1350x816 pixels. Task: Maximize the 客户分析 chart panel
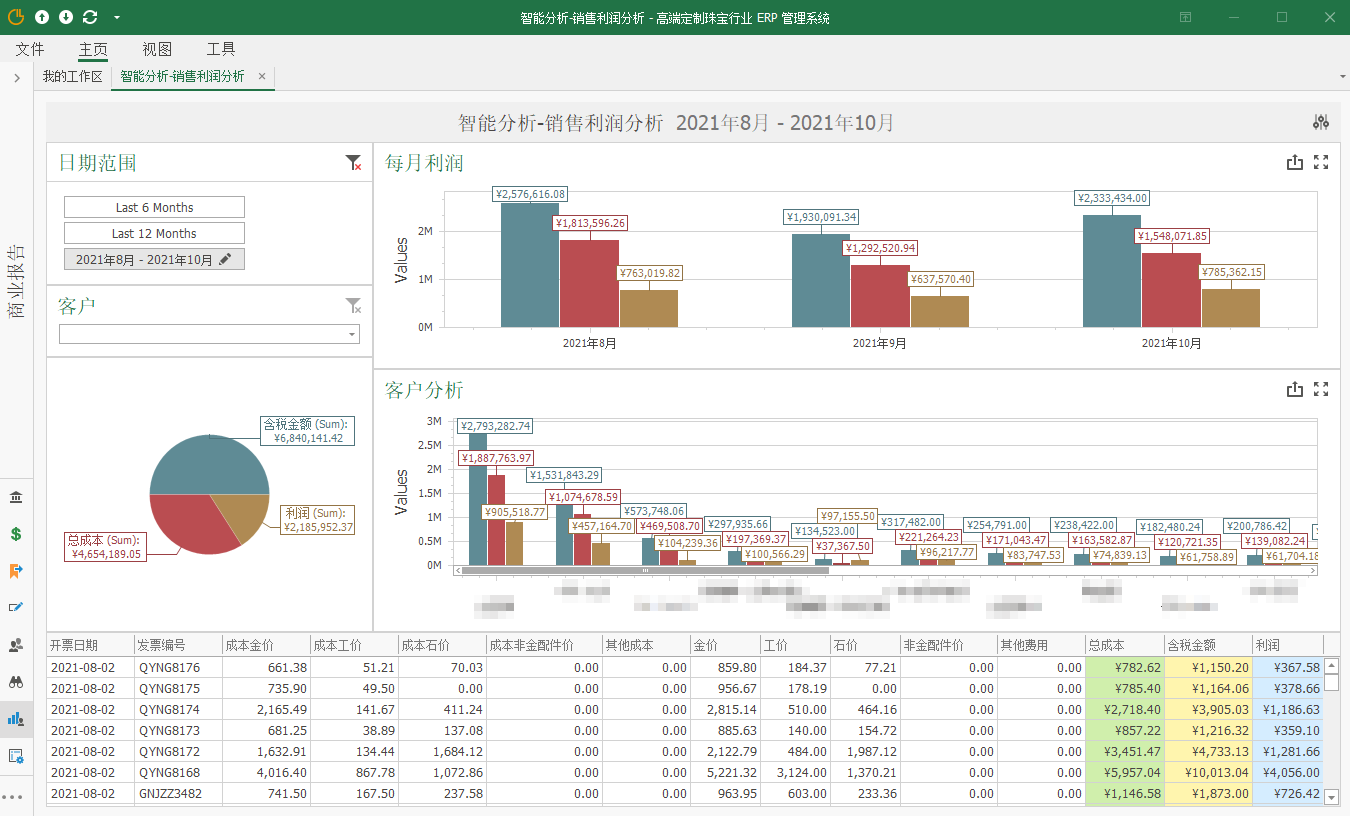[1321, 390]
